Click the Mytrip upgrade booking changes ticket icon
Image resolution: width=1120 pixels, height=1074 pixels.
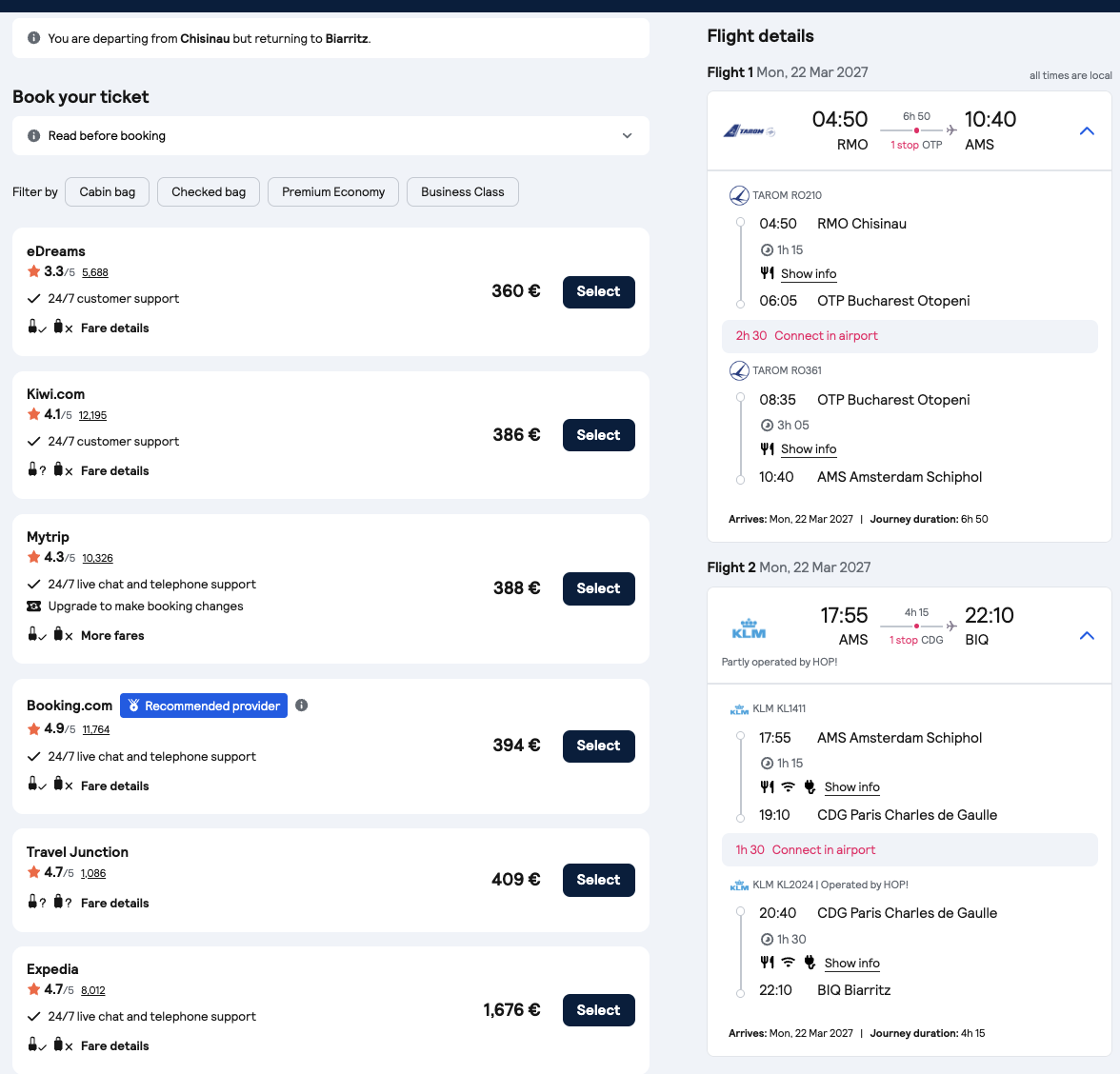click(x=33, y=607)
